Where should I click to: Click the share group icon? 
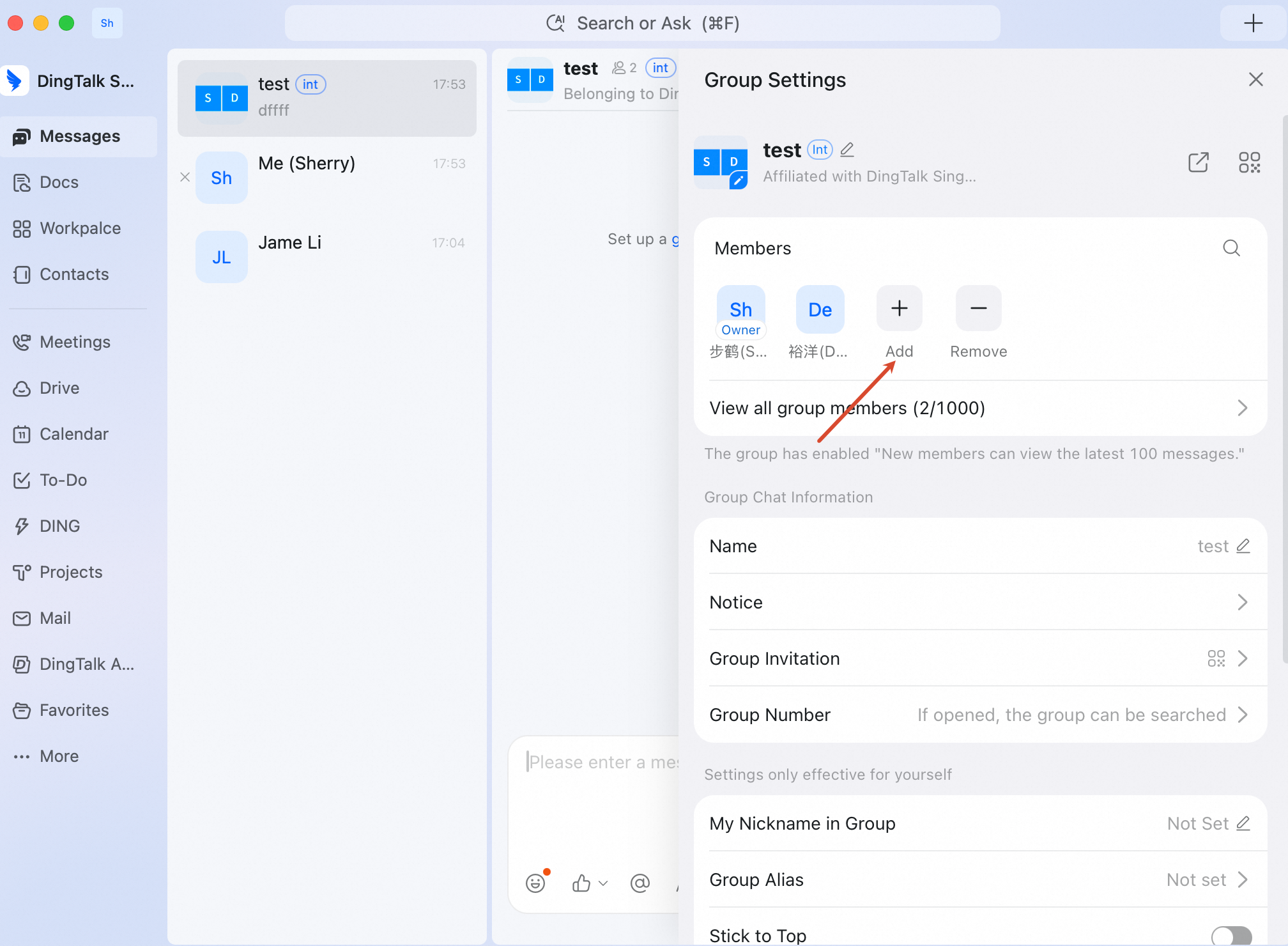[1199, 162]
